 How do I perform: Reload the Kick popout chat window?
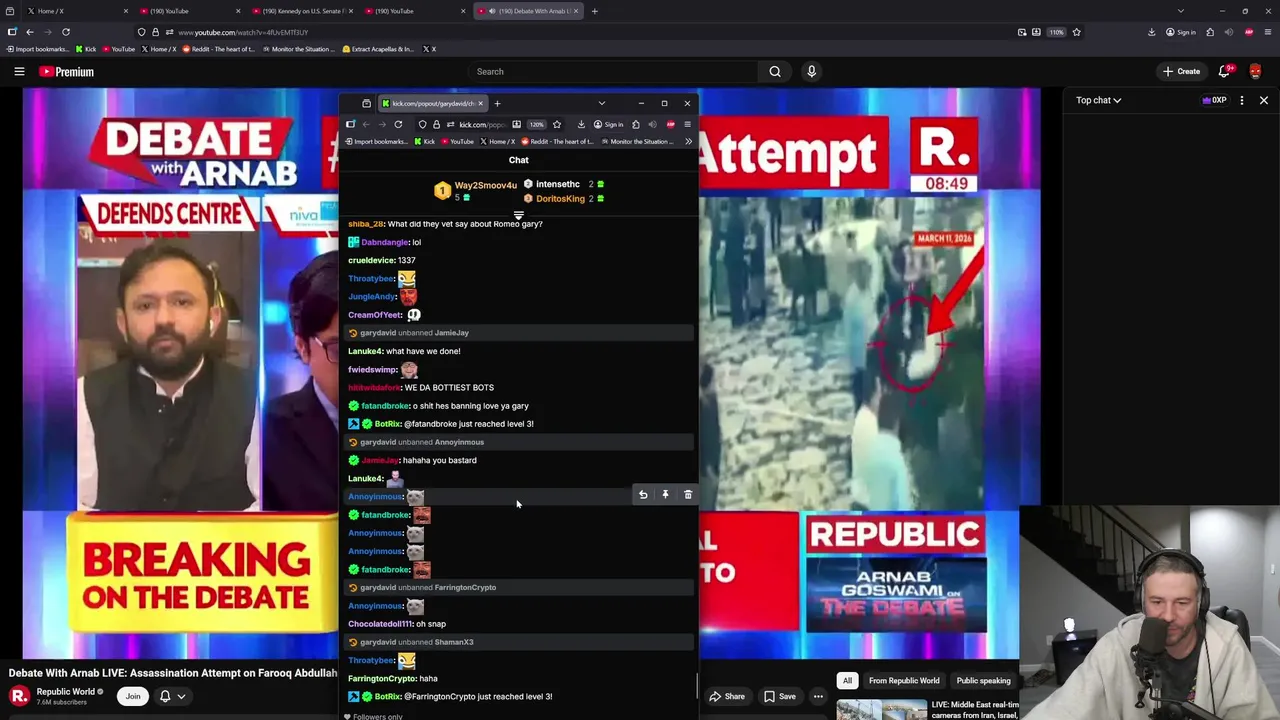[398, 124]
